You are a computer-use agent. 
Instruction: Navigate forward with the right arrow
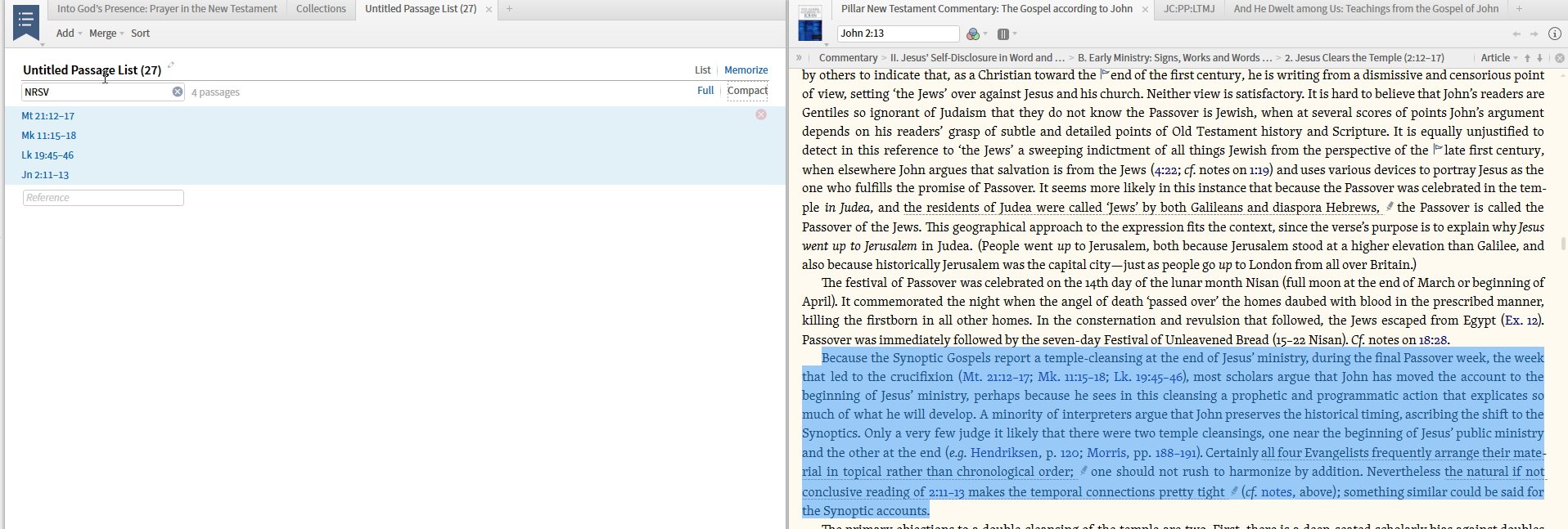click(1534, 34)
